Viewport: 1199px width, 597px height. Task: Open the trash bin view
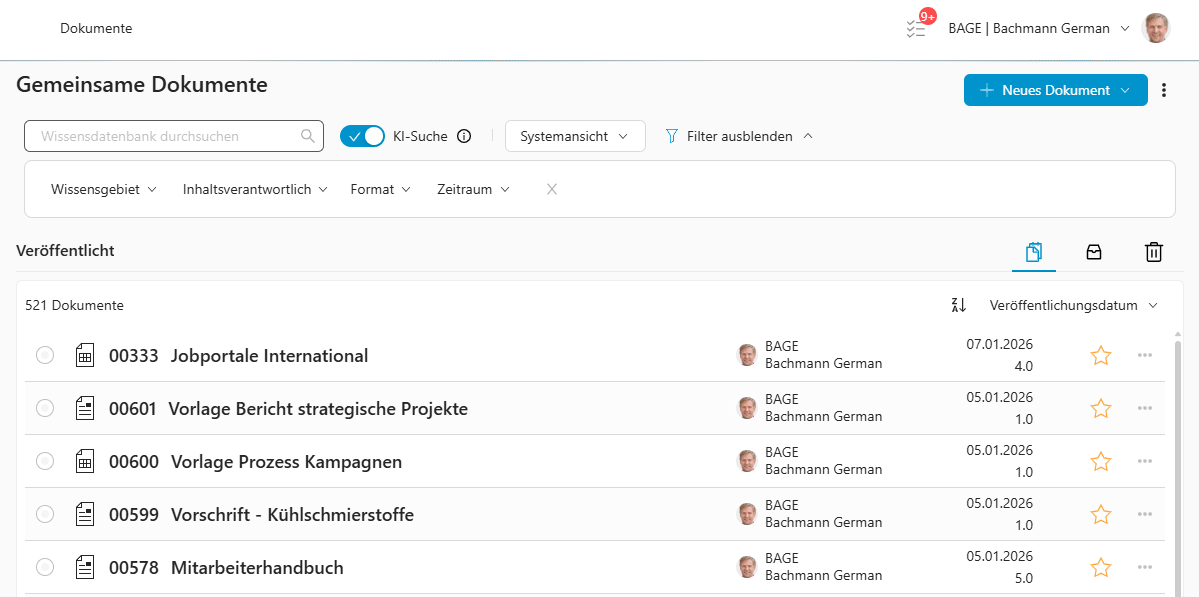[1153, 252]
